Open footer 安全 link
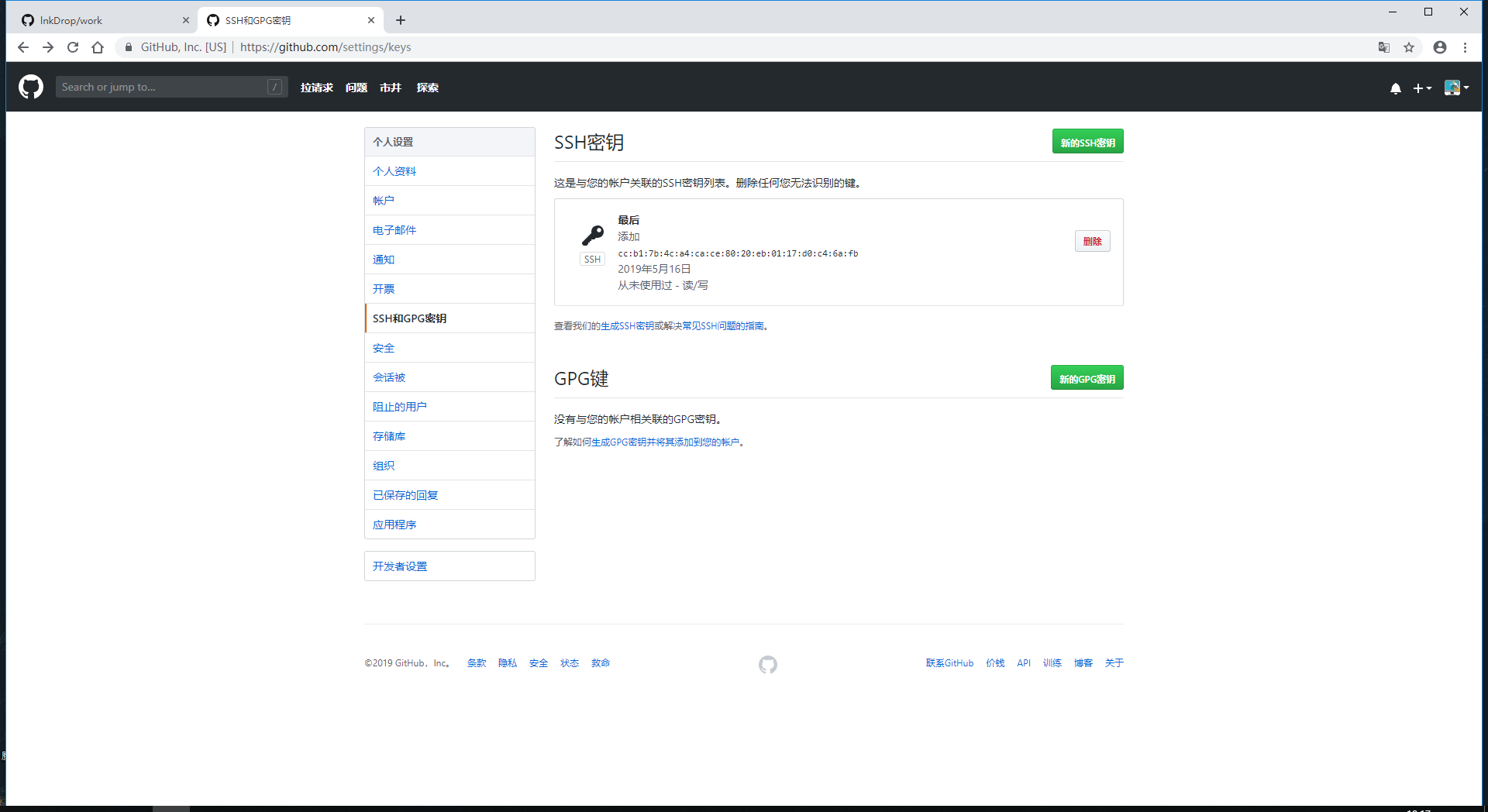Viewport: 1488px width, 812px height. 539,663
